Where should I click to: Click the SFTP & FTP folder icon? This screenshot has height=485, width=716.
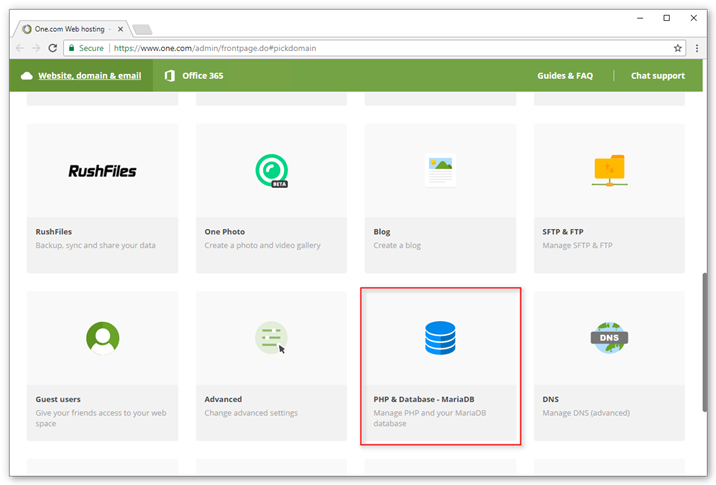point(610,170)
